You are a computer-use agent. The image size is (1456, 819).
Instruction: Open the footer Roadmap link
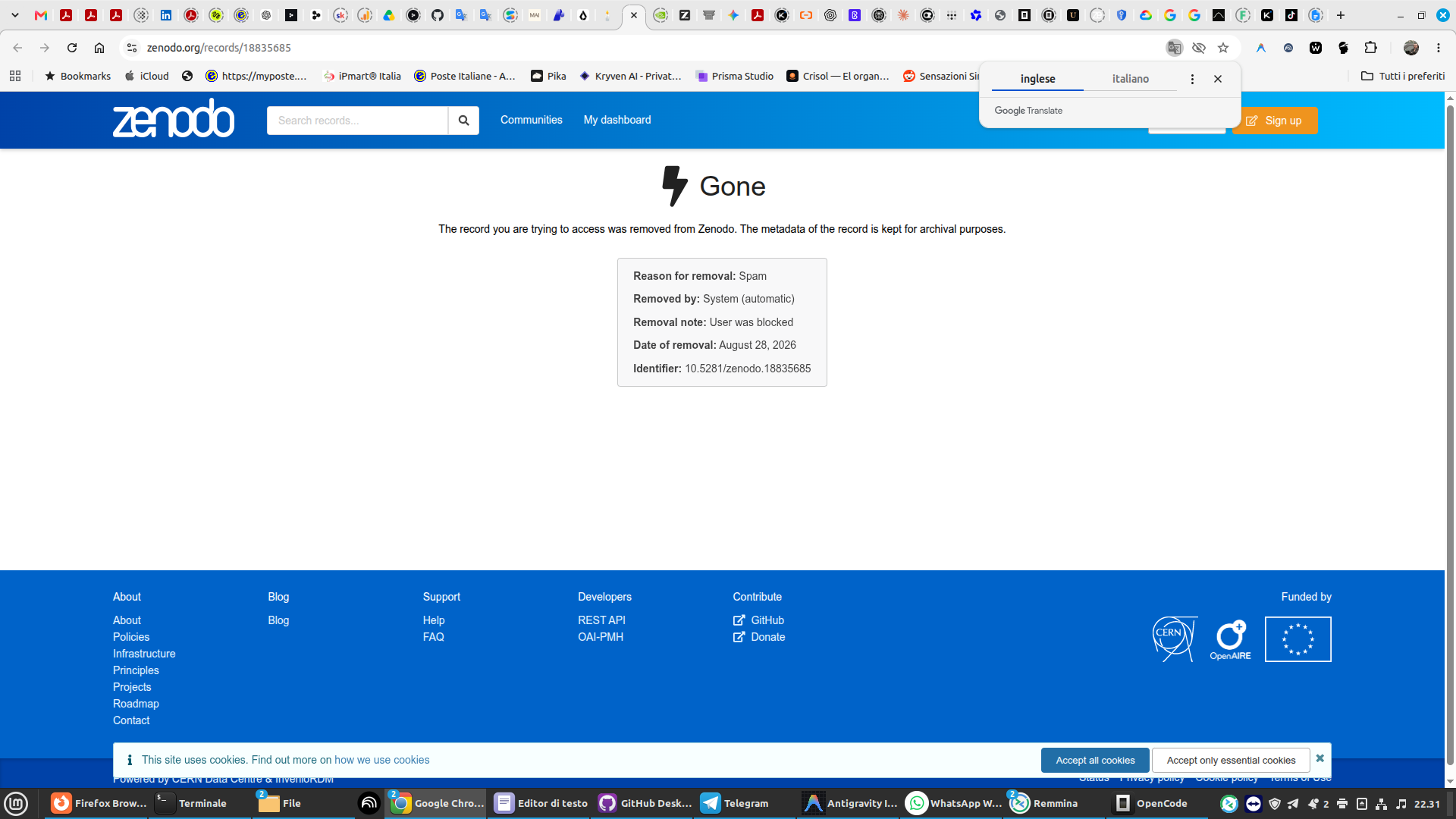(x=136, y=704)
